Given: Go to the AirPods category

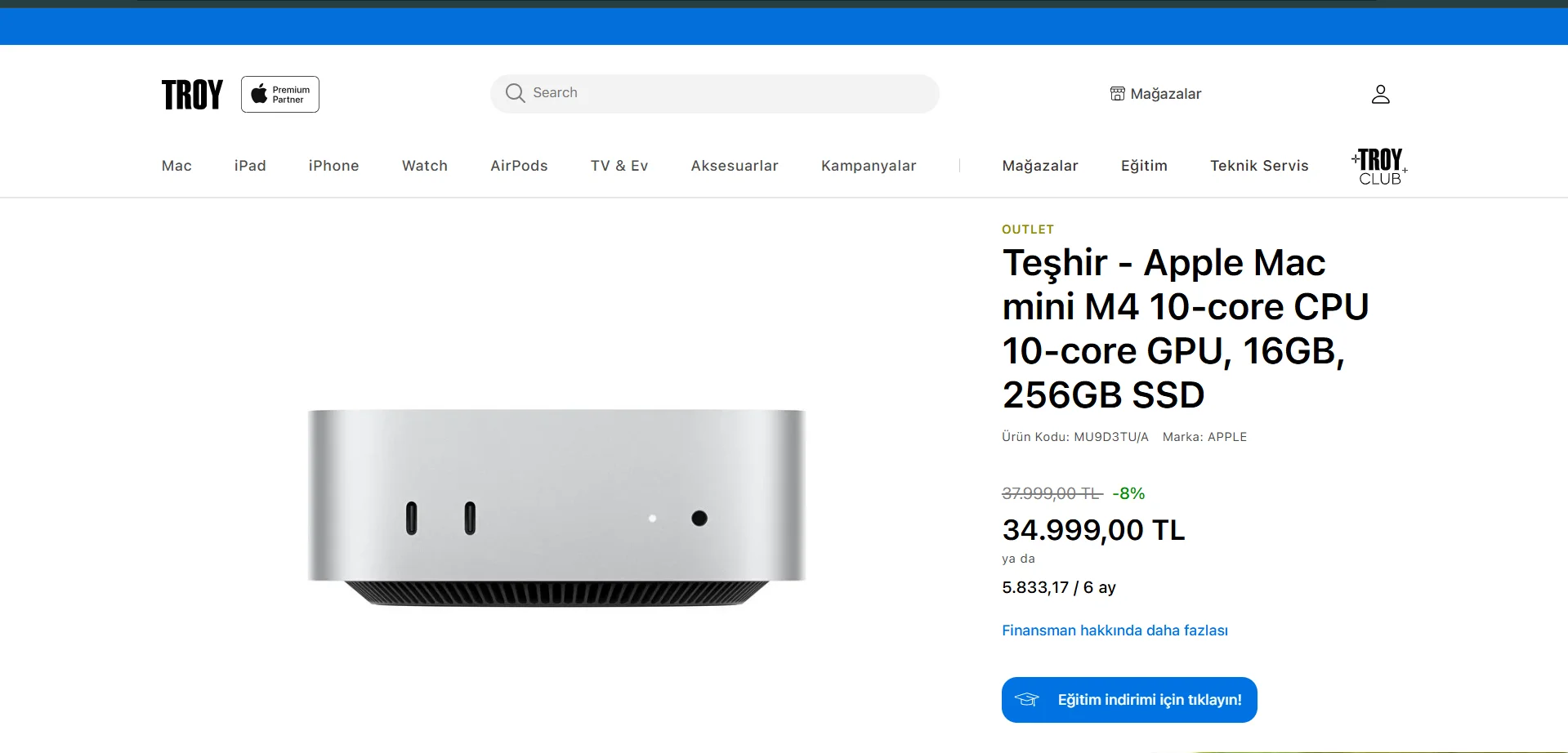Looking at the screenshot, I should [x=519, y=166].
